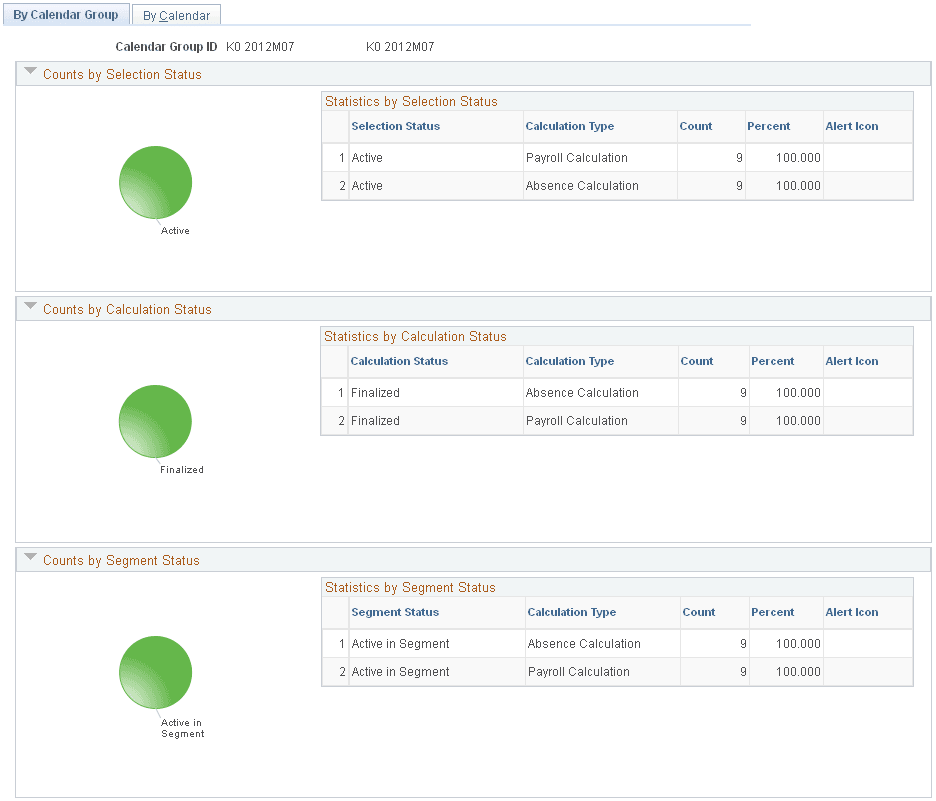Select row 2 Absence Calculation in selection table
The image size is (936, 801).
pyautogui.click(x=584, y=186)
